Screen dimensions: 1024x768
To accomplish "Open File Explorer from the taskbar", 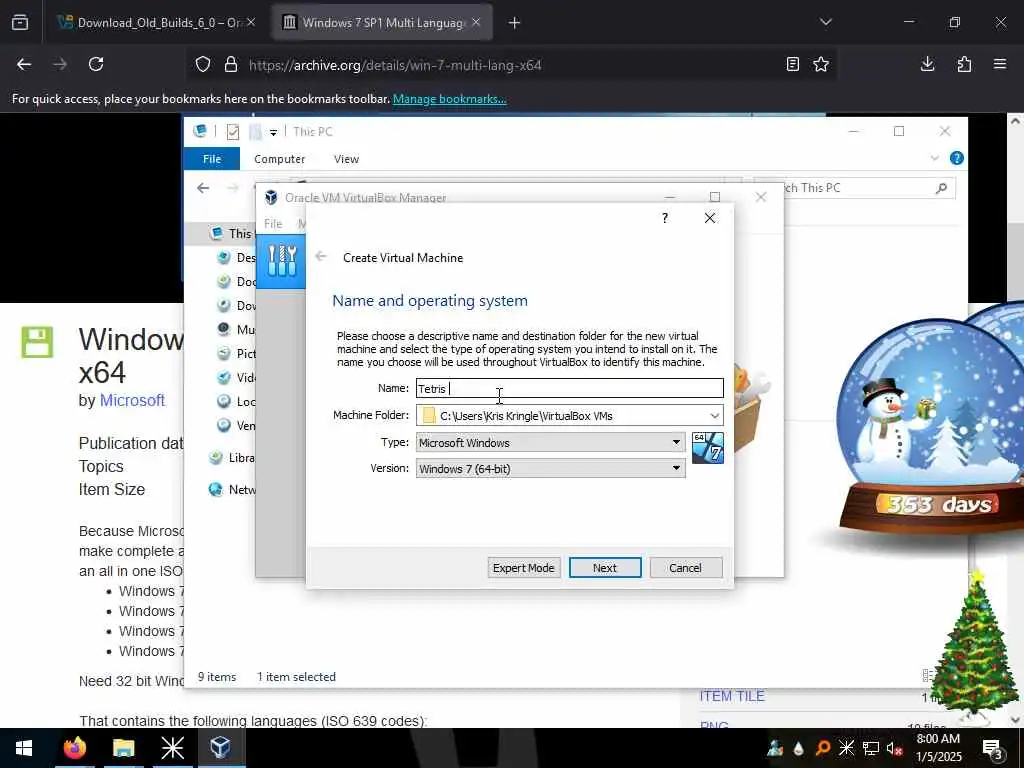I will (x=123, y=748).
